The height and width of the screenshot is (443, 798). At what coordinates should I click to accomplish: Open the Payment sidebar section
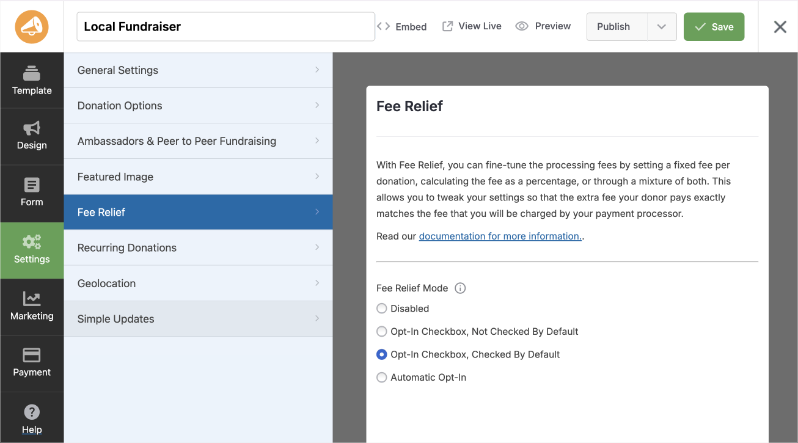pyautogui.click(x=32, y=363)
